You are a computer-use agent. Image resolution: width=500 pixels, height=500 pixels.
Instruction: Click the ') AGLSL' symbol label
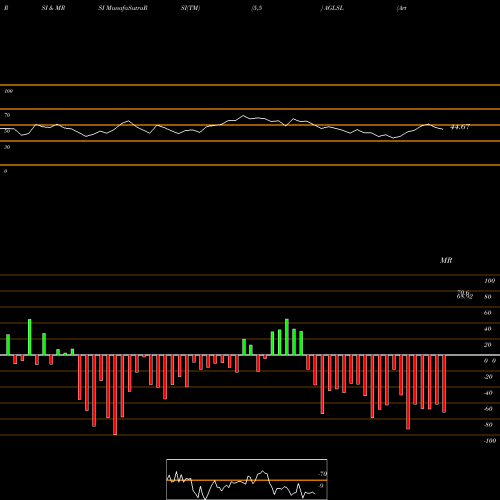(332, 8)
